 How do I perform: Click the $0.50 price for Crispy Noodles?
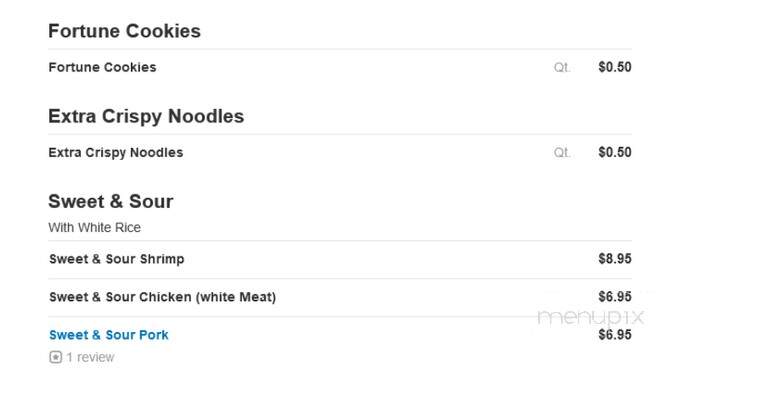[615, 152]
